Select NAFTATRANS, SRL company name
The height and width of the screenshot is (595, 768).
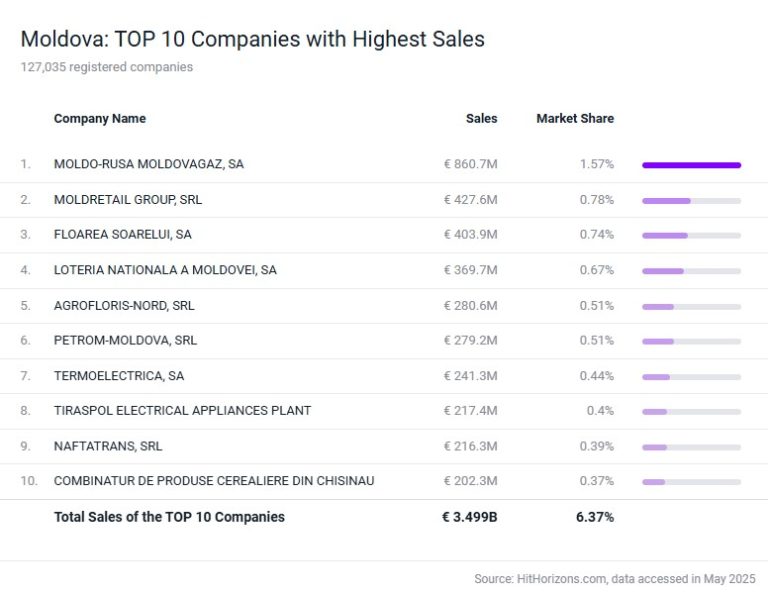point(108,446)
